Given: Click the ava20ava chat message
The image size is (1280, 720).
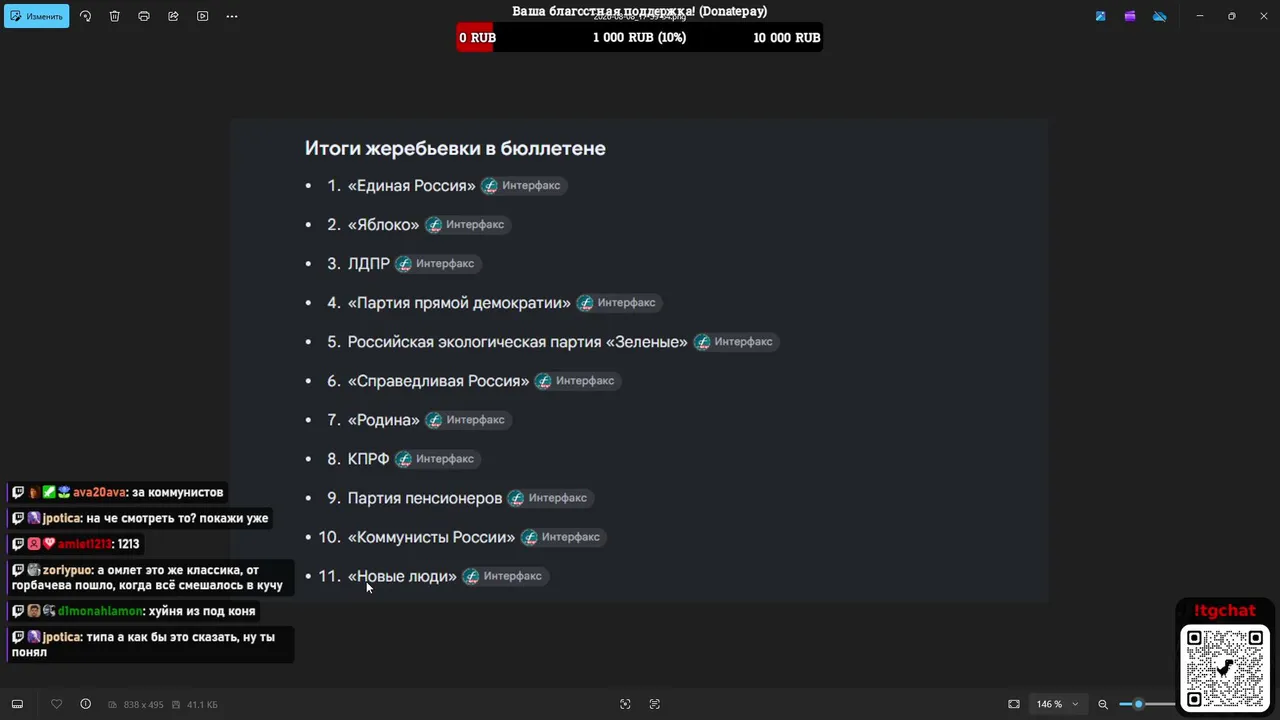Looking at the screenshot, I should pos(118,492).
